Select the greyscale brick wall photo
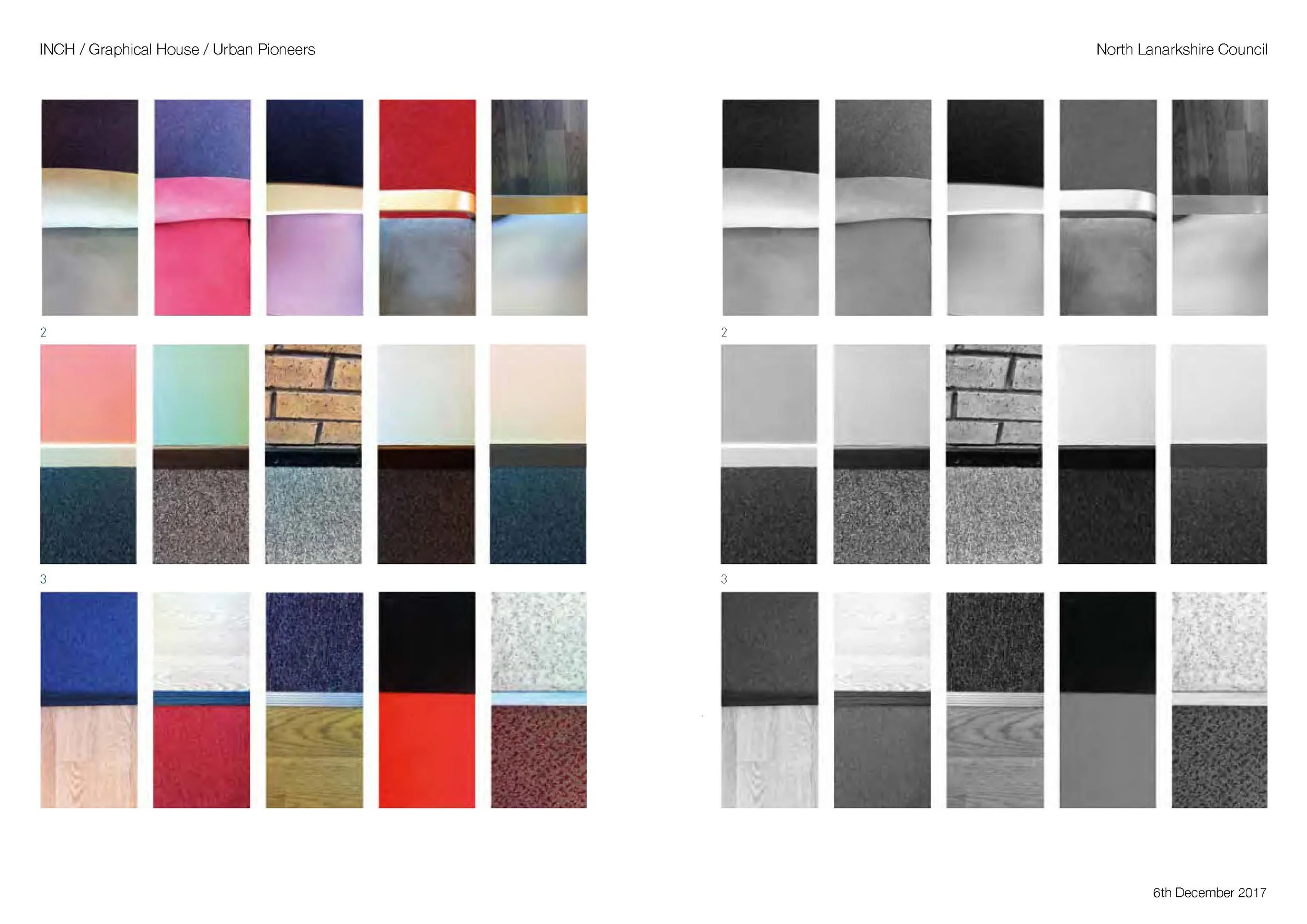The image size is (1307, 924). coord(994,454)
